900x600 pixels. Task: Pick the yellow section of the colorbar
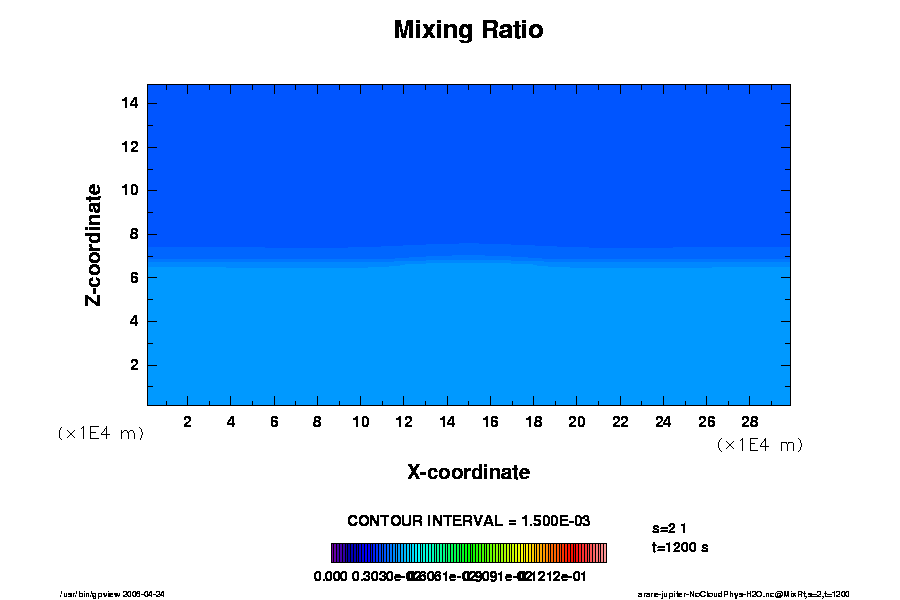pyautogui.click(x=525, y=553)
